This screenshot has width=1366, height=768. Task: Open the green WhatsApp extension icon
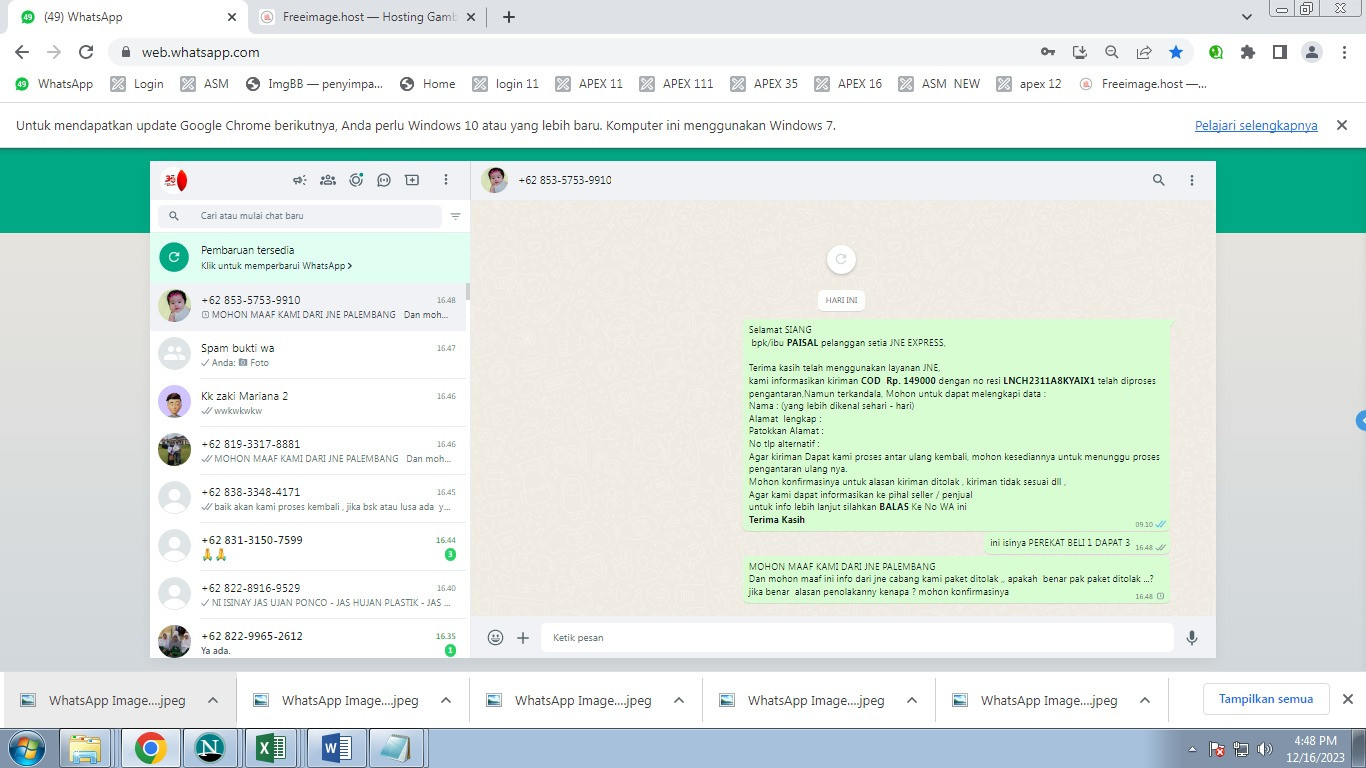coord(1216,52)
